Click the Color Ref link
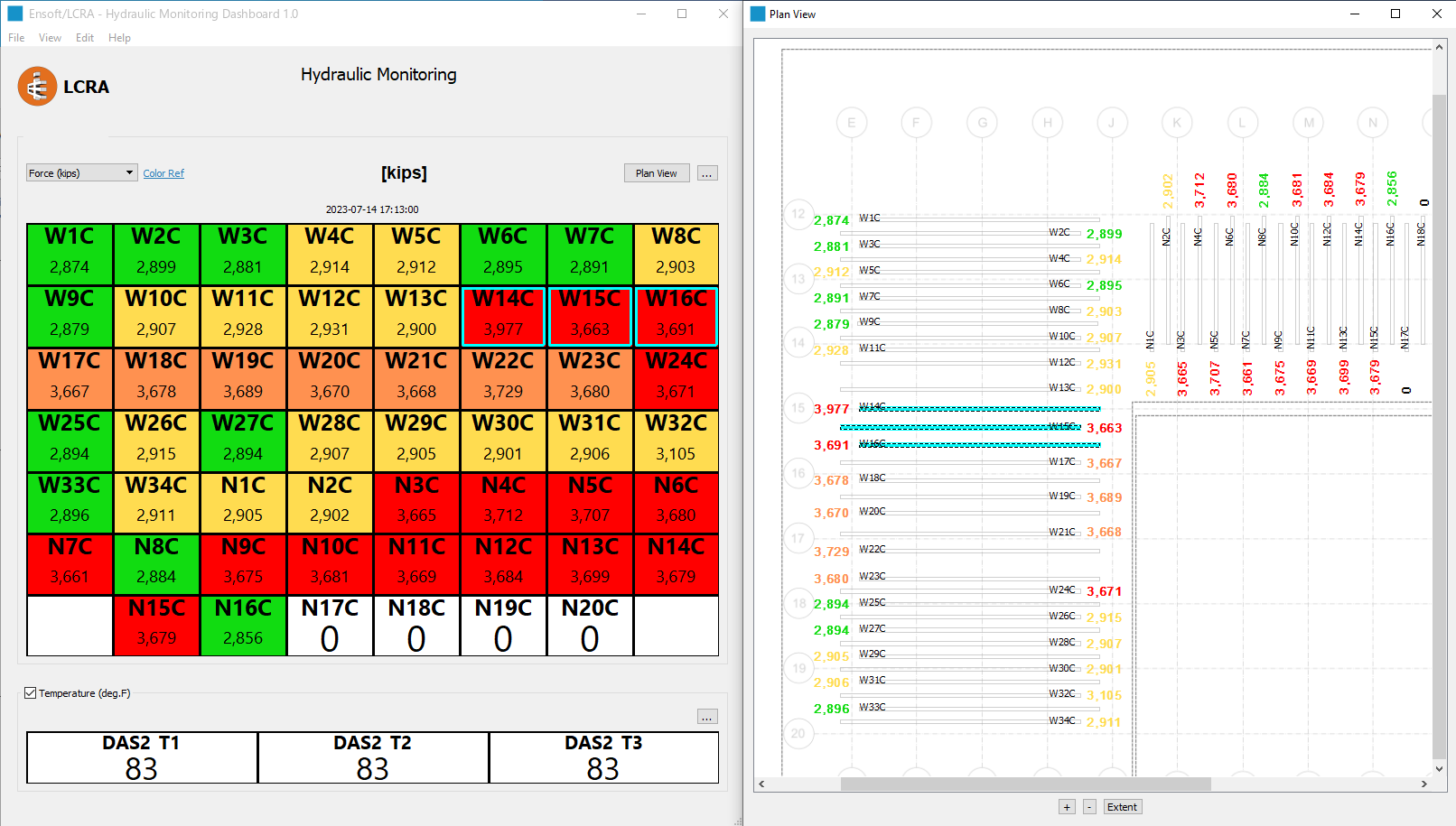 click(163, 172)
